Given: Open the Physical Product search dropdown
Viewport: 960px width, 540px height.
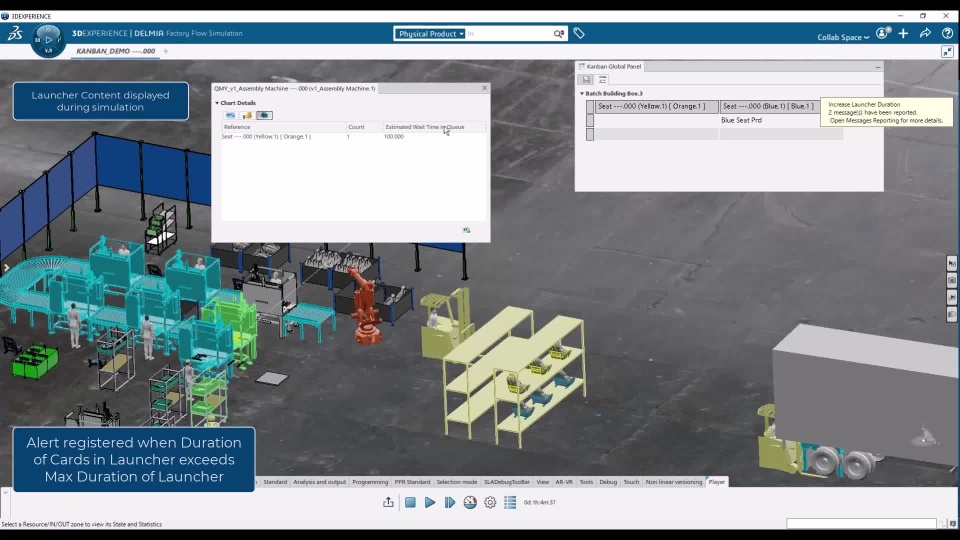Looking at the screenshot, I should [429, 34].
